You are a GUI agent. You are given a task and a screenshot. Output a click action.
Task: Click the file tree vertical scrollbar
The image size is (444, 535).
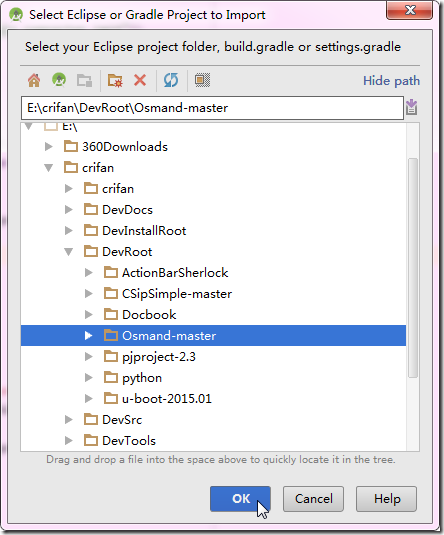coord(413,268)
